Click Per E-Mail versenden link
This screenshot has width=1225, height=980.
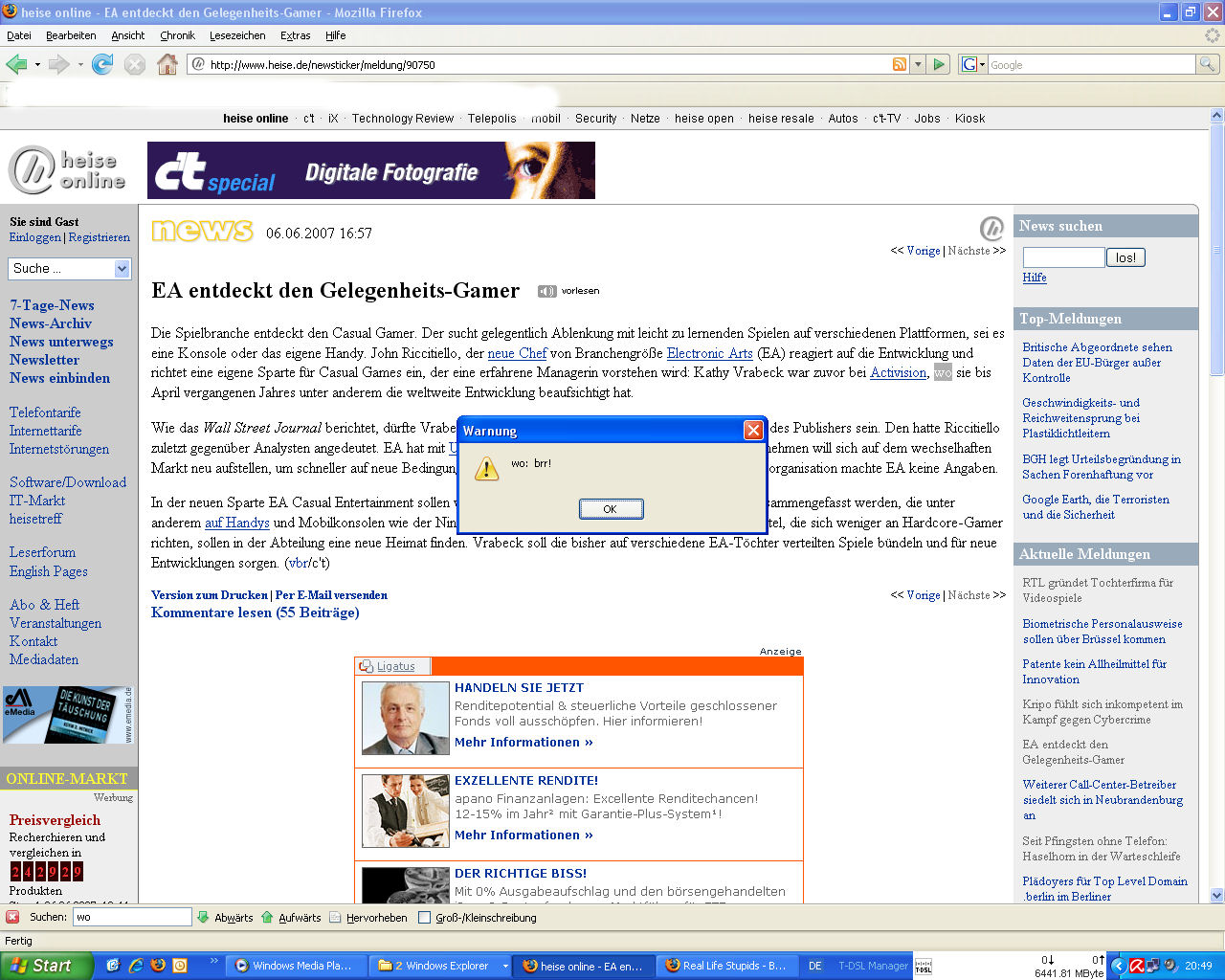click(x=331, y=595)
